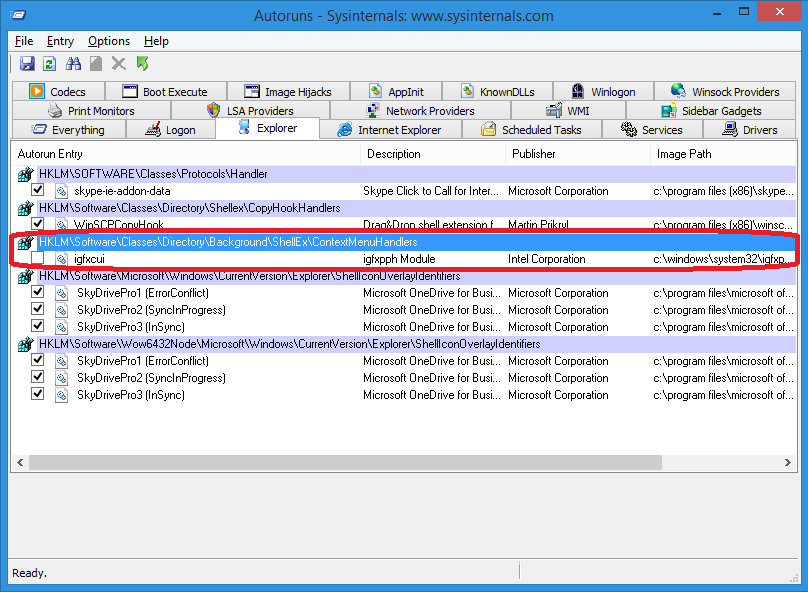The height and width of the screenshot is (592, 808).
Task: Open the Help menu
Action: click(x=156, y=41)
